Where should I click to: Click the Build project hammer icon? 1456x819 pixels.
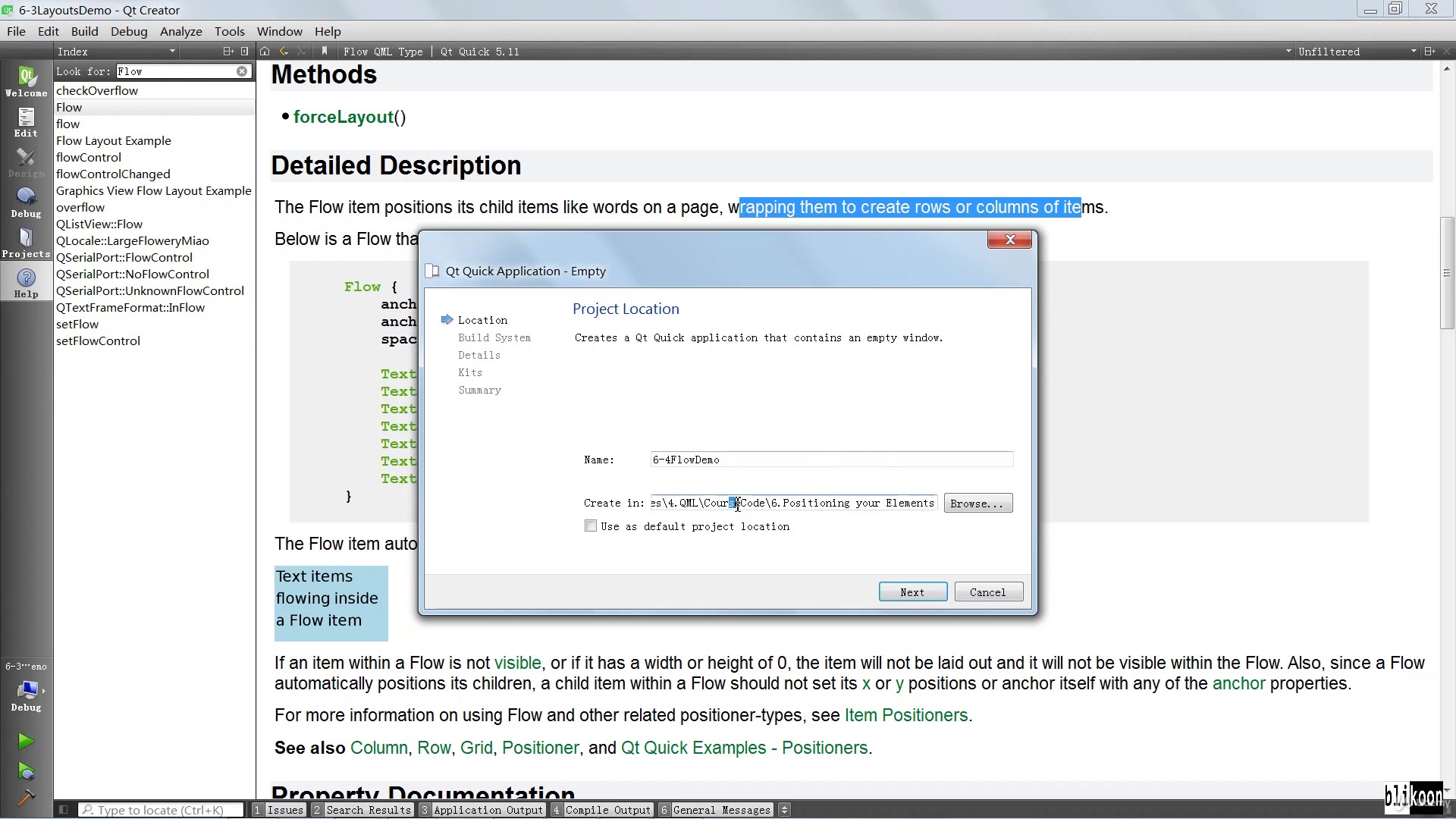(27, 797)
